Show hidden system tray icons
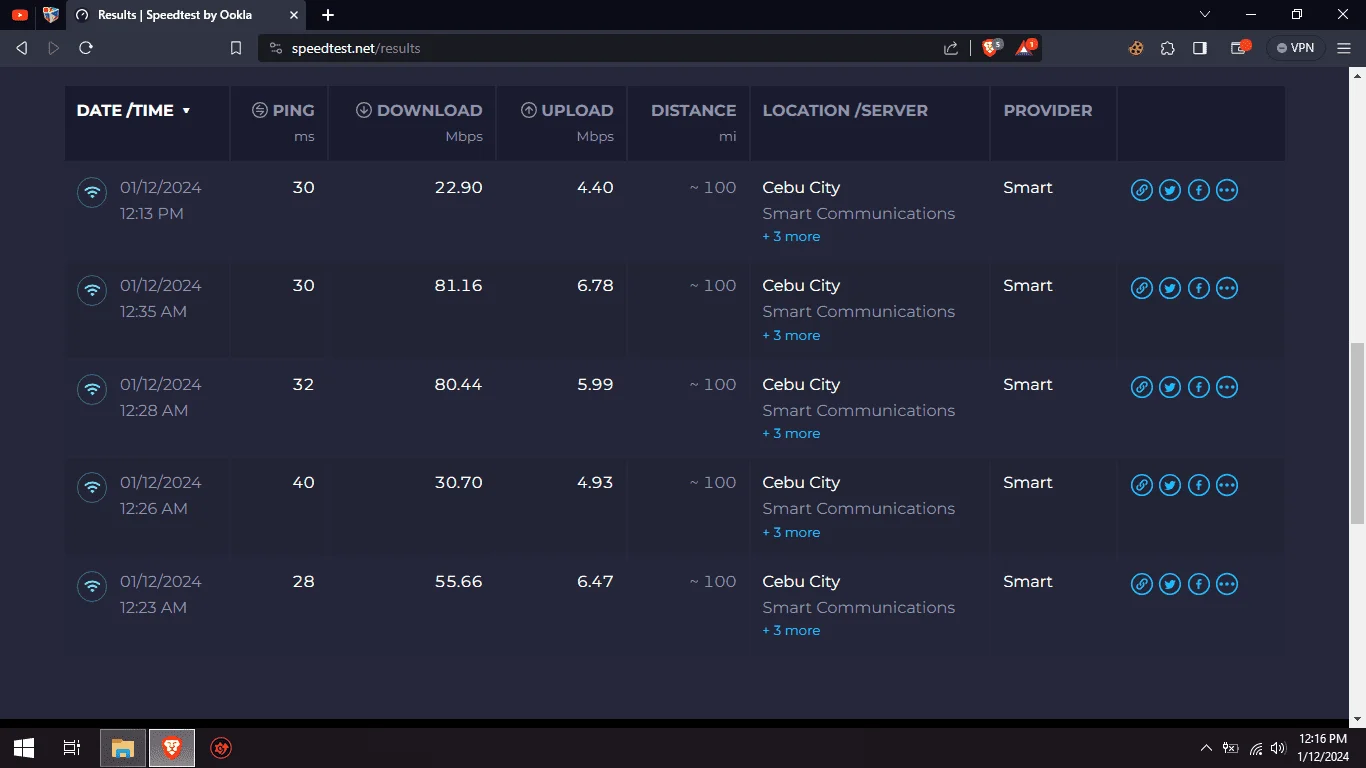 tap(1206, 748)
